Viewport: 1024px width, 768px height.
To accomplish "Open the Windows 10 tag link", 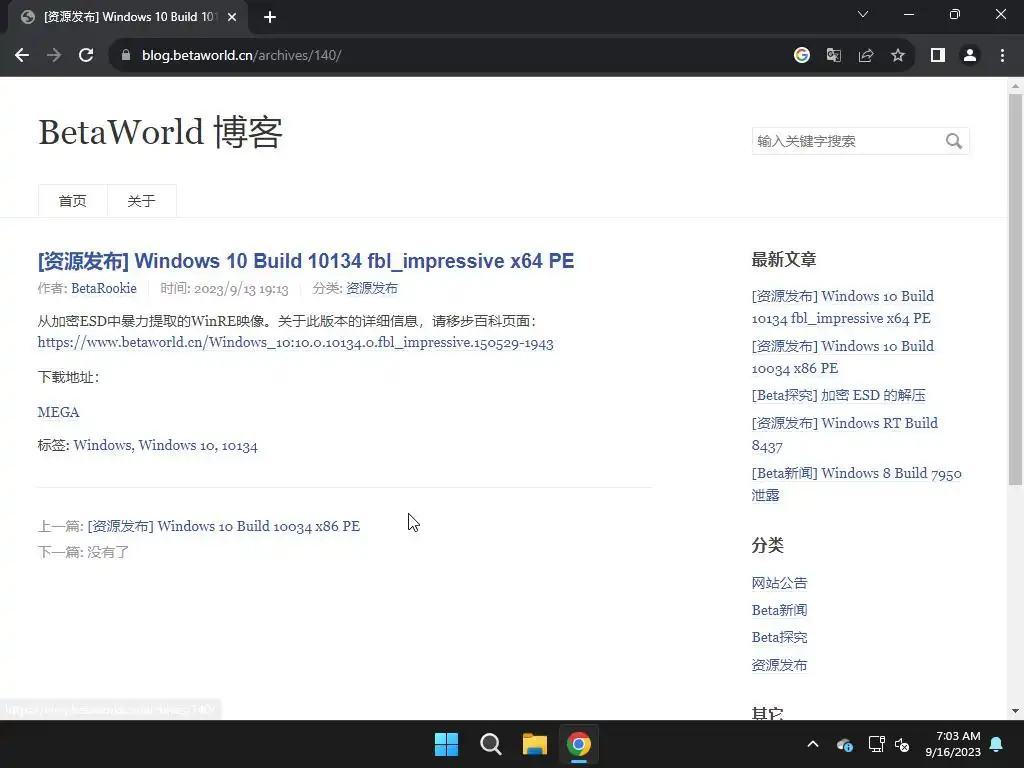I will click(x=176, y=445).
